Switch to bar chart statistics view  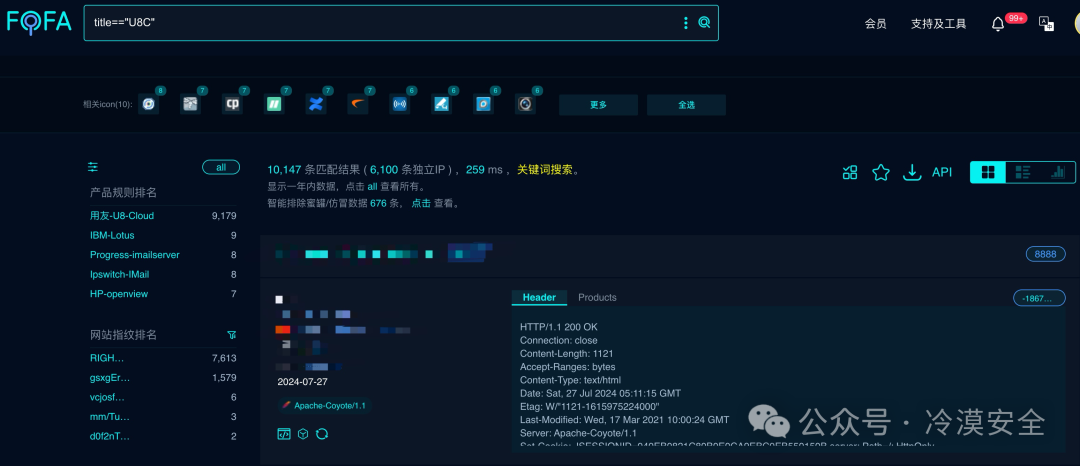point(1058,172)
